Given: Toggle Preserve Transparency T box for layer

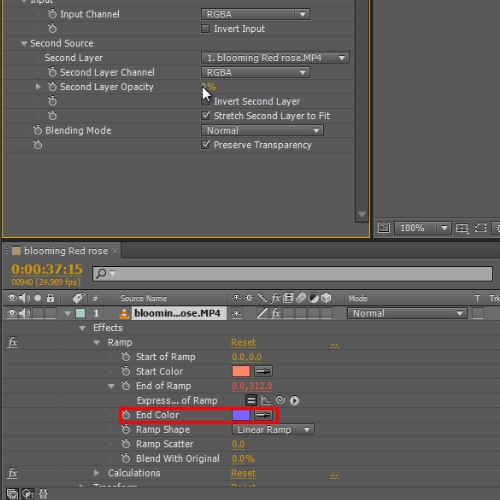Looking at the screenshot, I should (x=478, y=313).
